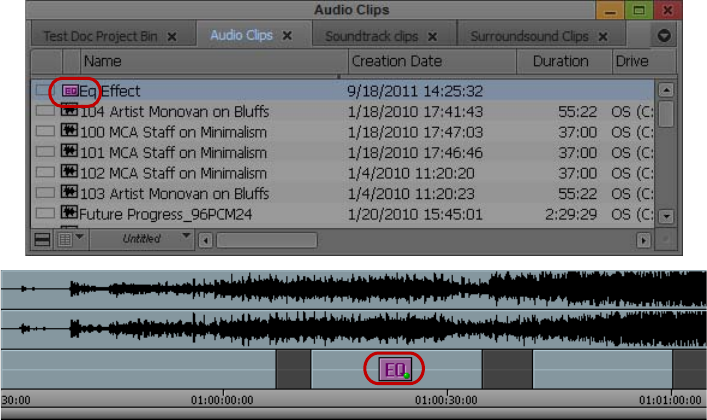This screenshot has width=707, height=420.
Task: Click vertical scrollbar down arrow
Action: (666, 217)
